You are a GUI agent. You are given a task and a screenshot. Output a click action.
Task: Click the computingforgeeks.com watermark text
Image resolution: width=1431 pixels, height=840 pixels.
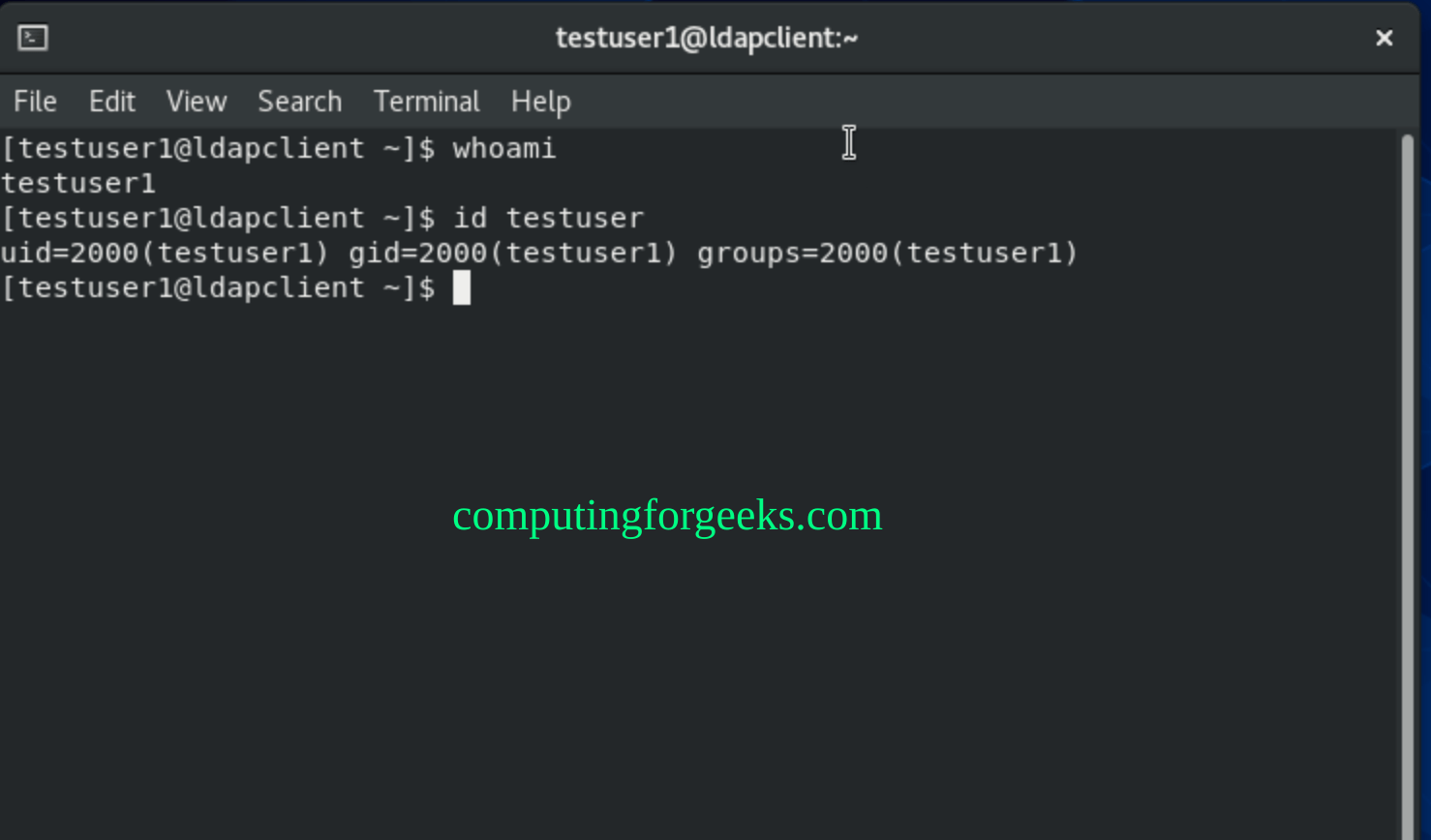tap(667, 516)
